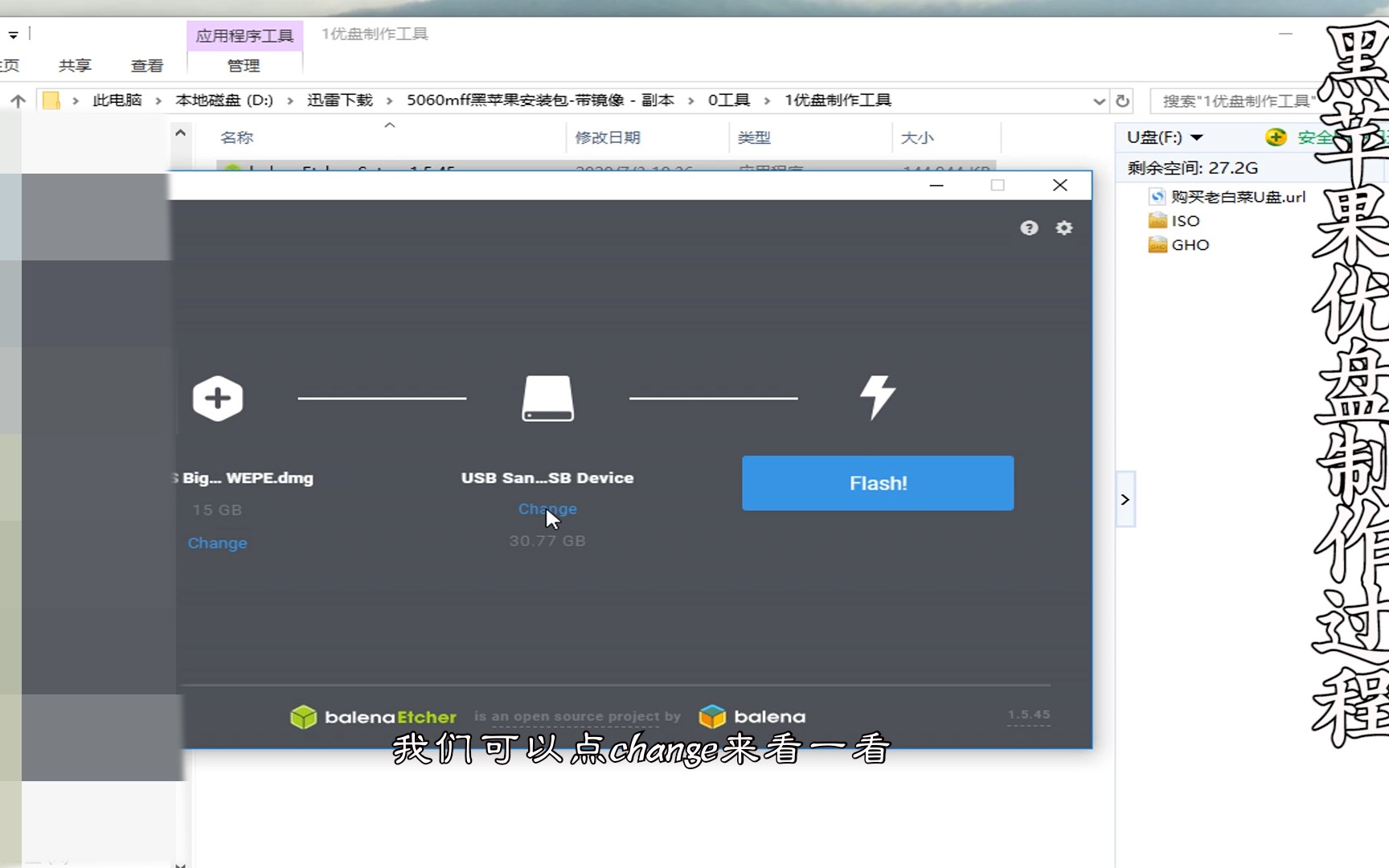Click the Flash! button in Etcher
The height and width of the screenshot is (868, 1389).
click(x=878, y=482)
